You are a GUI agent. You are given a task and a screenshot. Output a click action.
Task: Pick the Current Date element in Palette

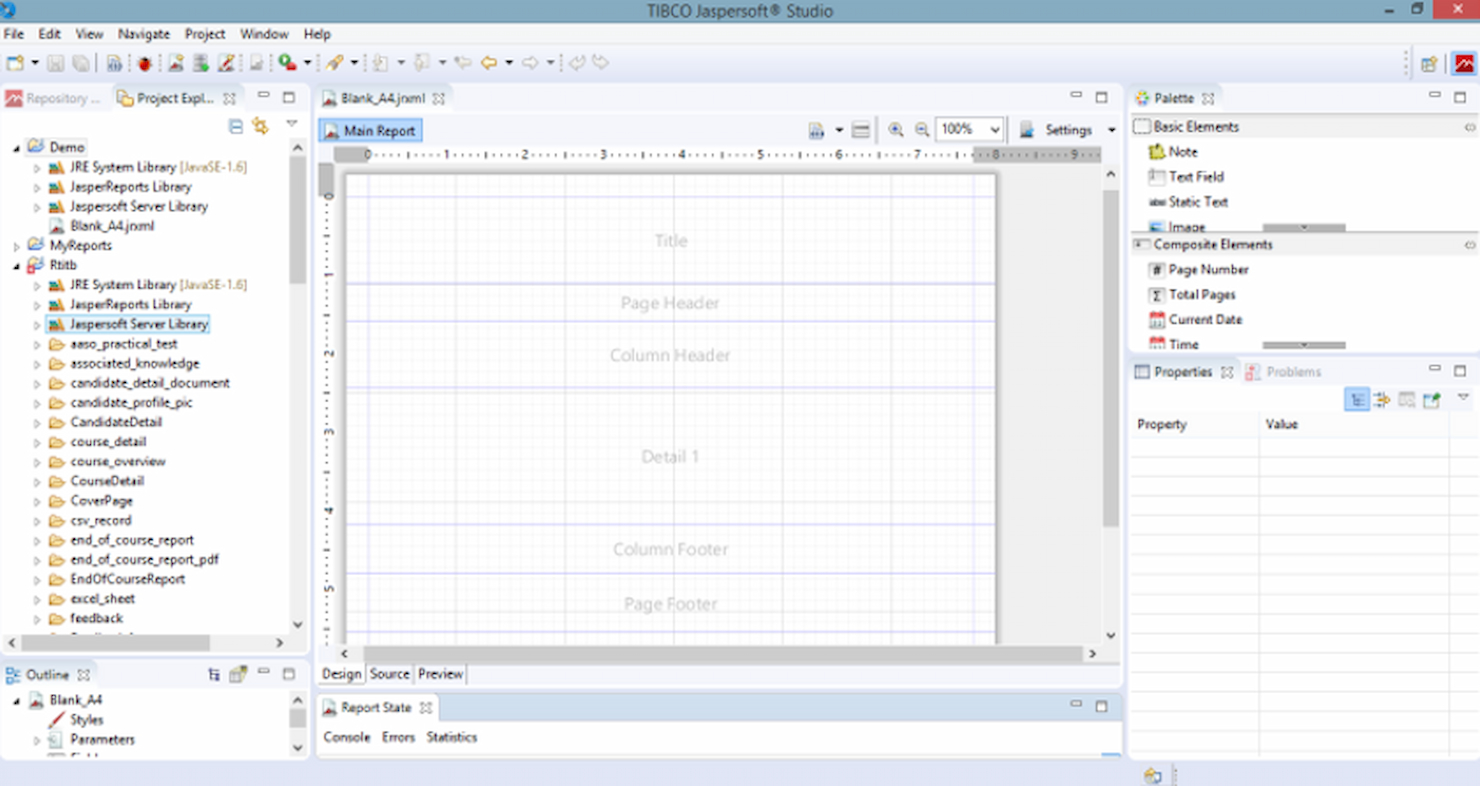pos(1195,320)
